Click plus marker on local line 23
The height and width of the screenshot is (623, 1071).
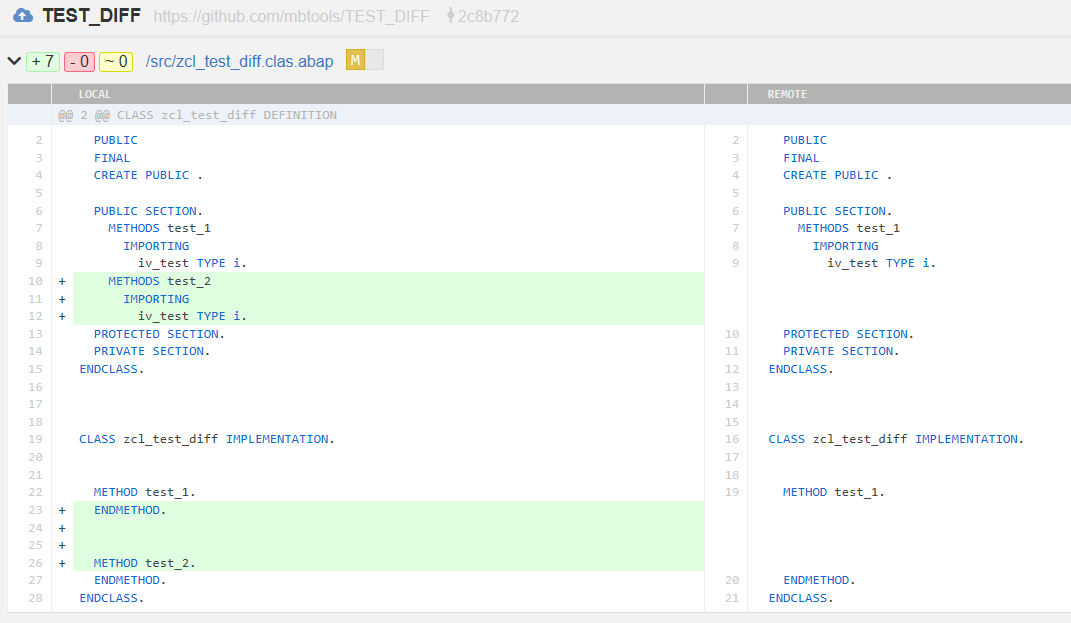coord(62,510)
